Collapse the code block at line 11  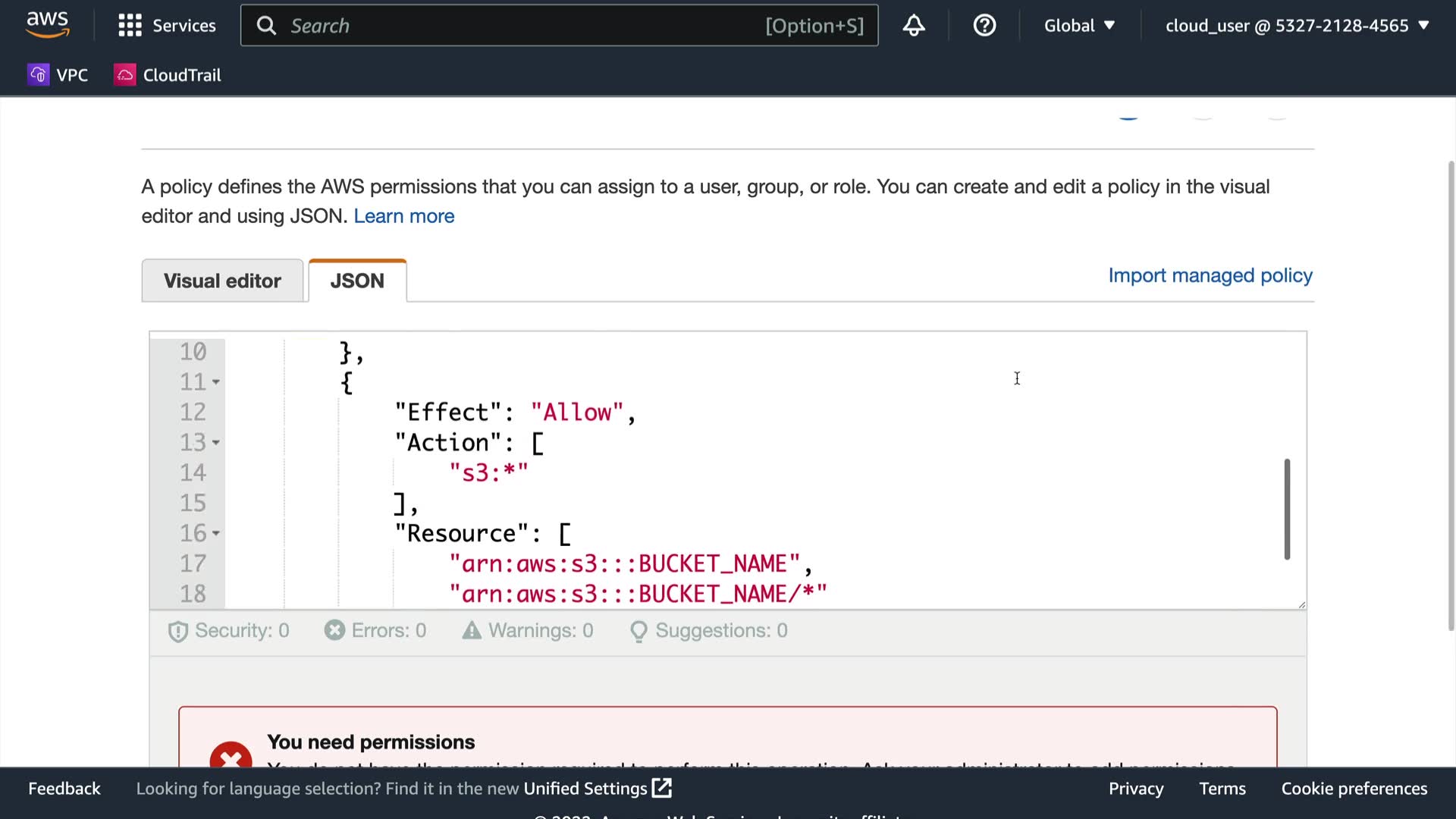pyautogui.click(x=216, y=382)
